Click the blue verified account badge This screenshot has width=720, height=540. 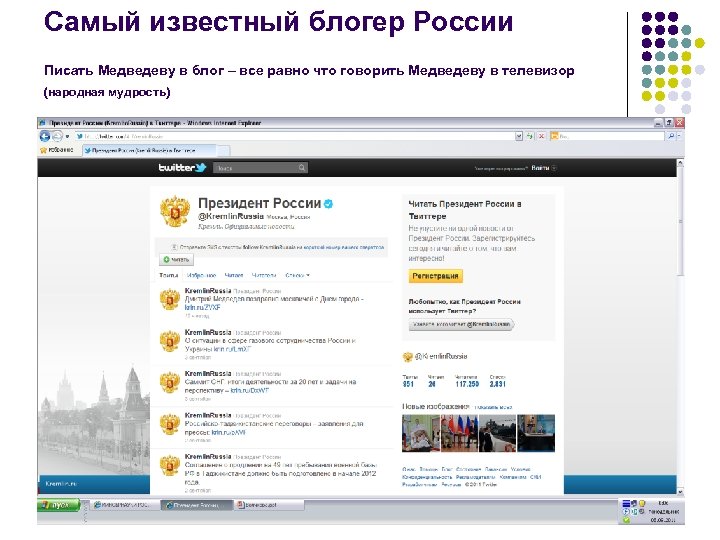coord(329,204)
